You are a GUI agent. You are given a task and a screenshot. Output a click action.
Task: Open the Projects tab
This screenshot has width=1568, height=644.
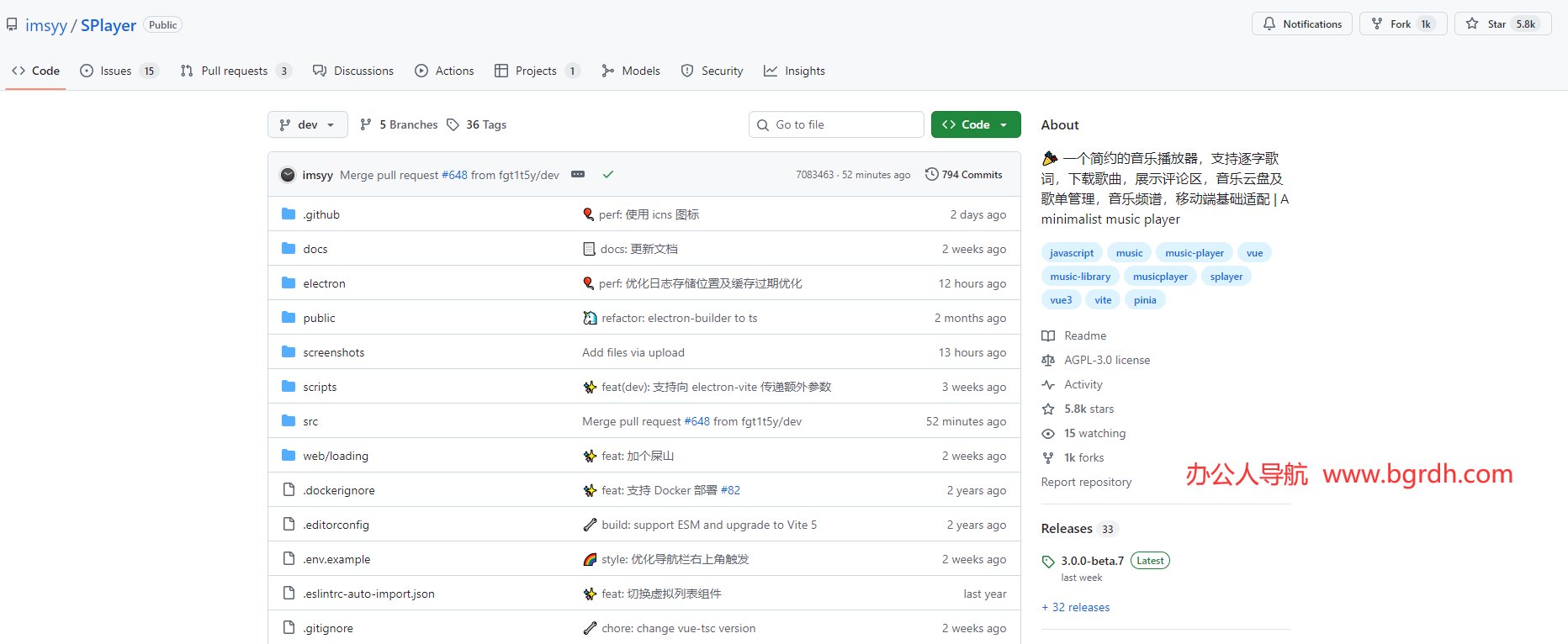pos(537,71)
